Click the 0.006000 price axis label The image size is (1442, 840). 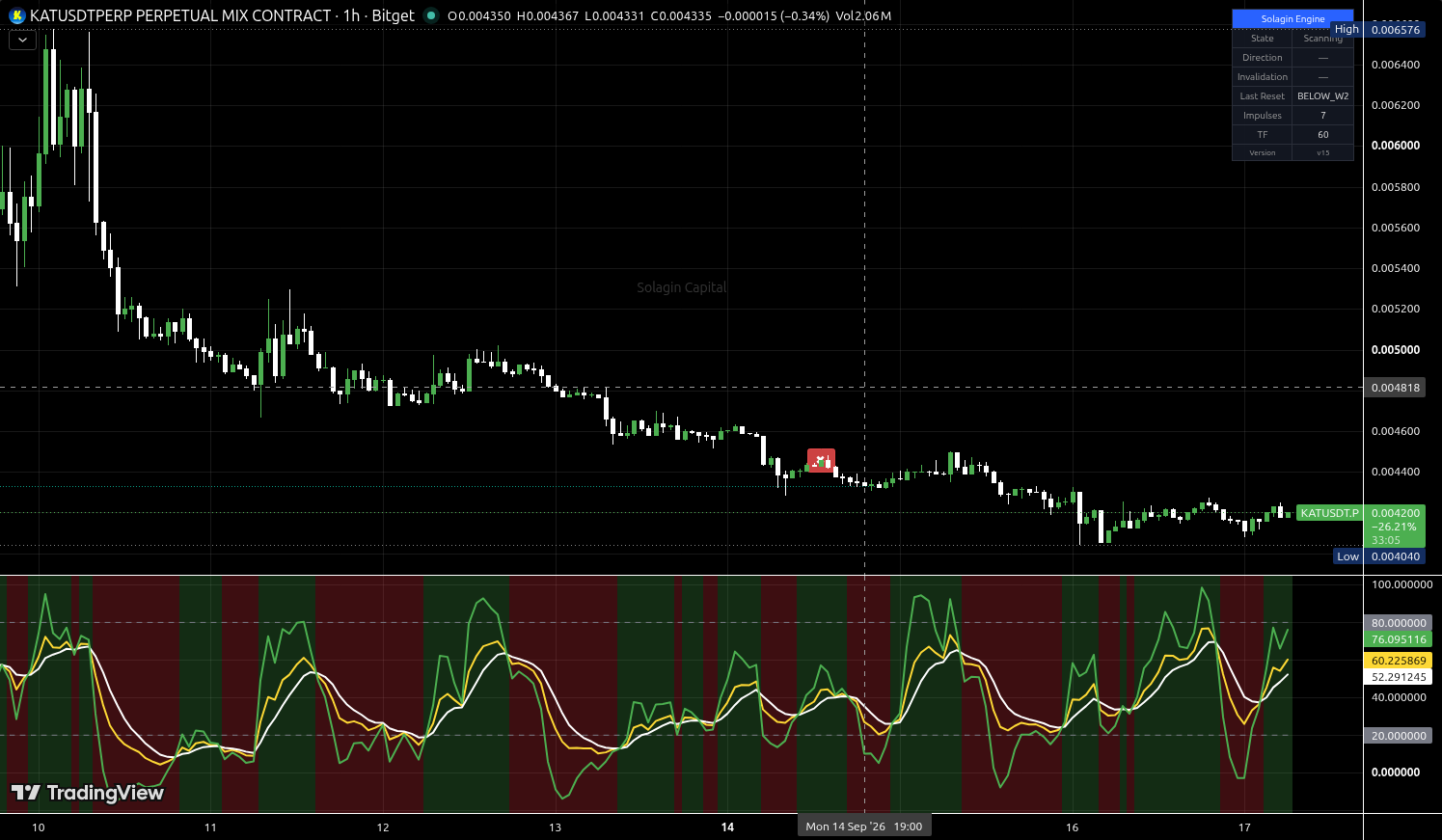[1395, 146]
